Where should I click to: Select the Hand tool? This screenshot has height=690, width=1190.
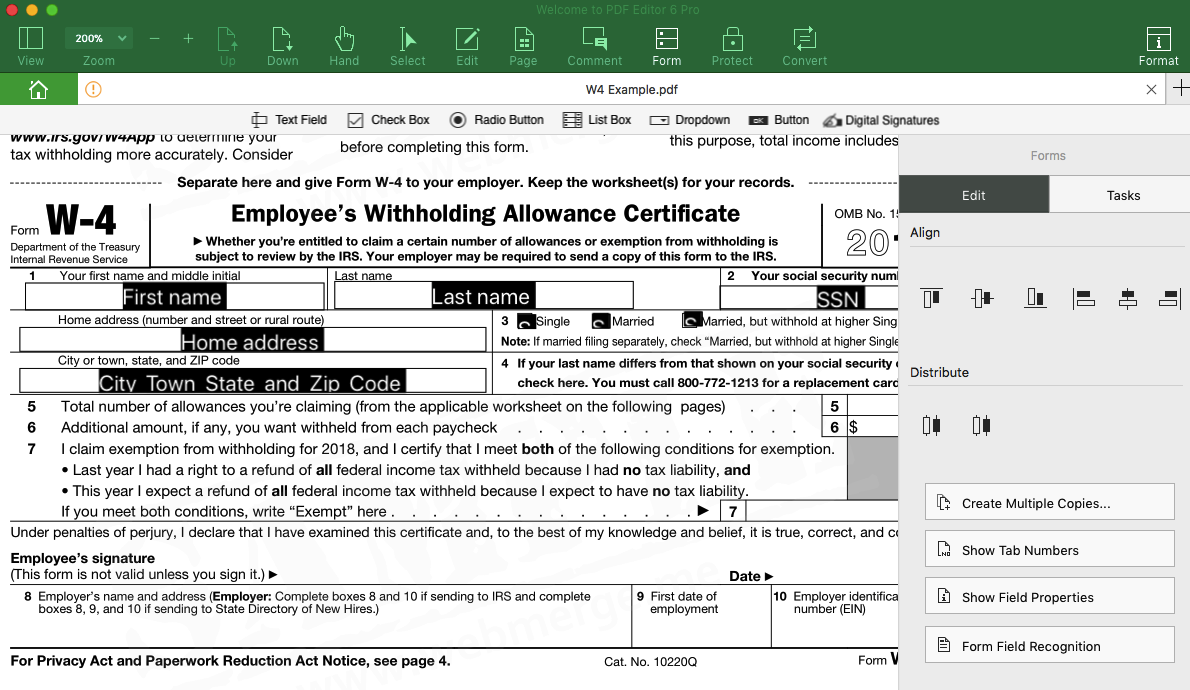click(344, 46)
